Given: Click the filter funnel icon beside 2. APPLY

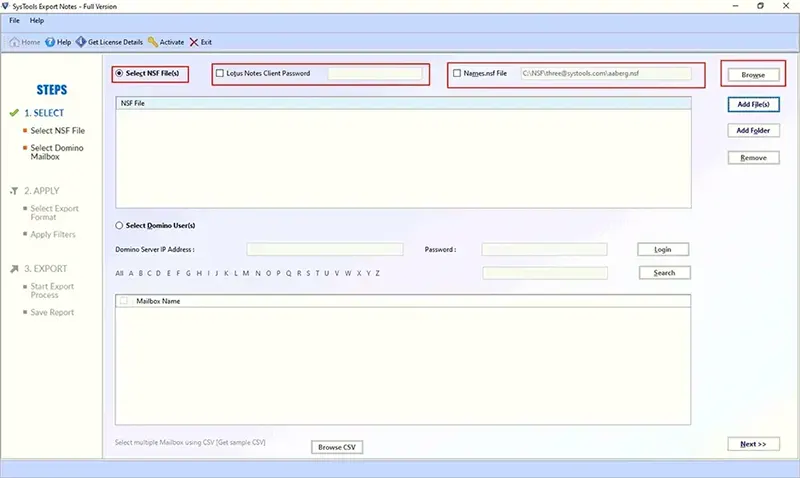Looking at the screenshot, I should coord(14,191).
